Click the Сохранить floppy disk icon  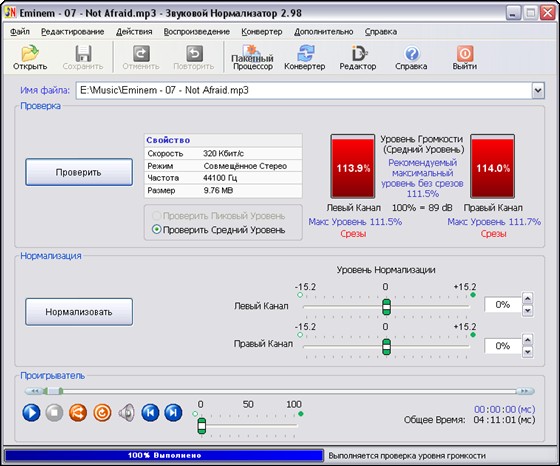click(83, 54)
